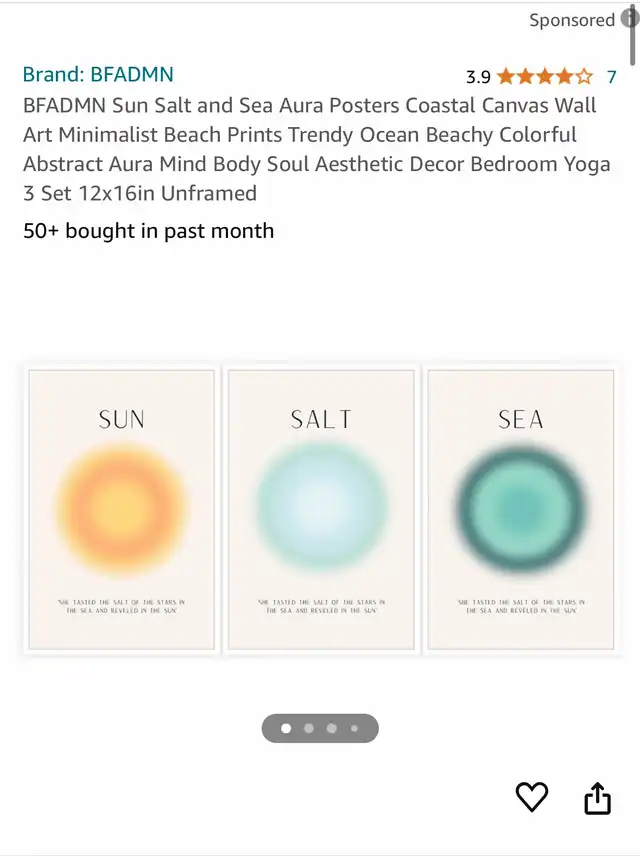This screenshot has height=856, width=640.
Task: Select the fourth small carousel dot
Action: tap(354, 728)
